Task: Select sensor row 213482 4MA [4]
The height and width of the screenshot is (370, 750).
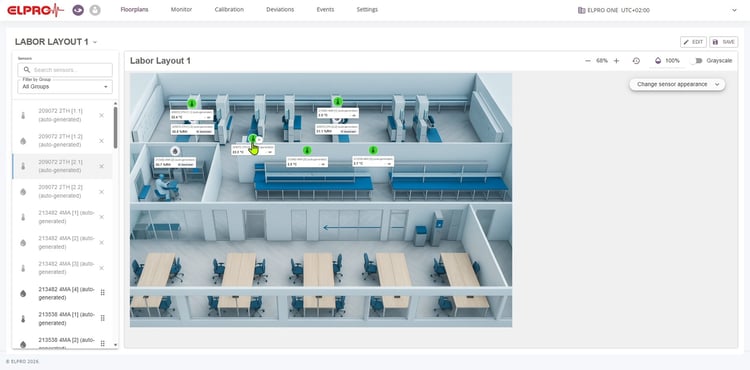Action: tap(62, 294)
